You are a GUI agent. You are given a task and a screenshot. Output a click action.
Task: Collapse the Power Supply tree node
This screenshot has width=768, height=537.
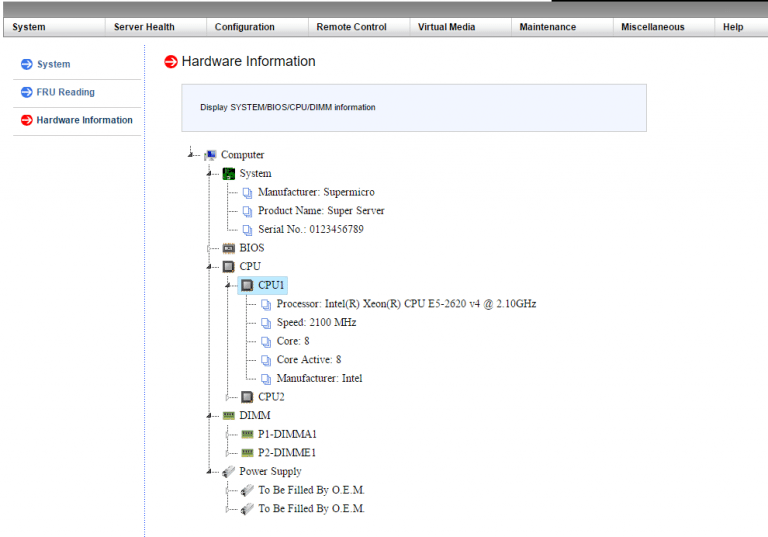click(209, 472)
